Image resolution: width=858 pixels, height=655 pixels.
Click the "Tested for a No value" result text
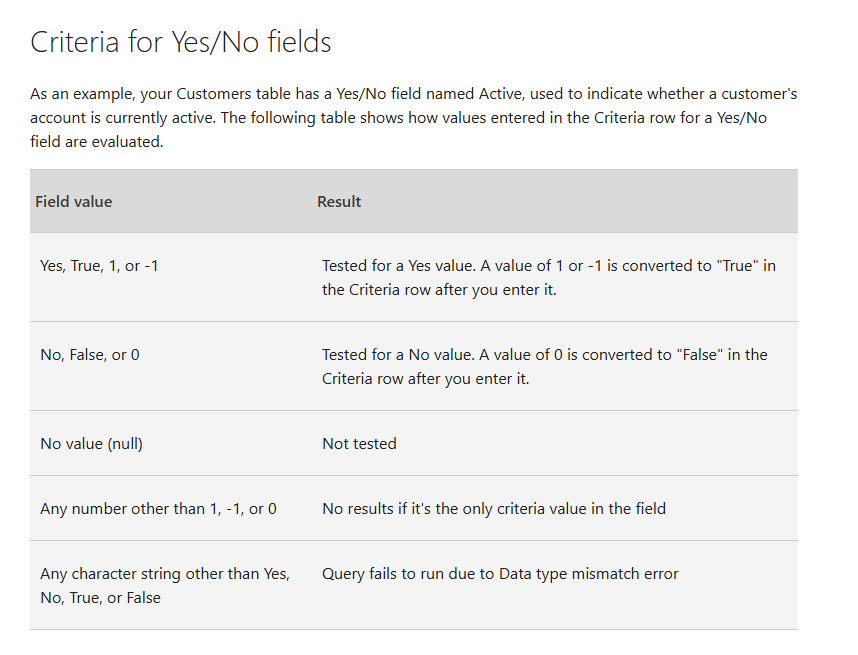click(544, 366)
